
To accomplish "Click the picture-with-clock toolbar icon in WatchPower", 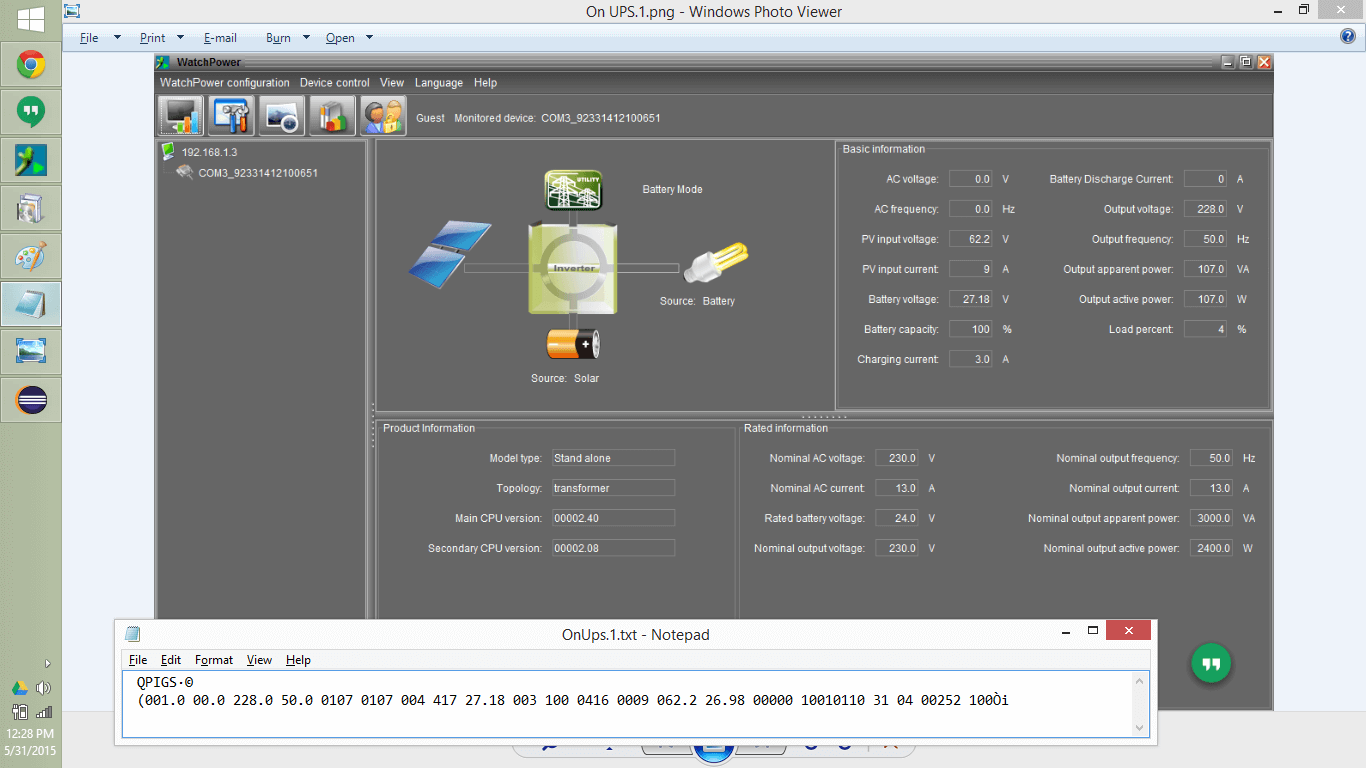I will click(281, 116).
